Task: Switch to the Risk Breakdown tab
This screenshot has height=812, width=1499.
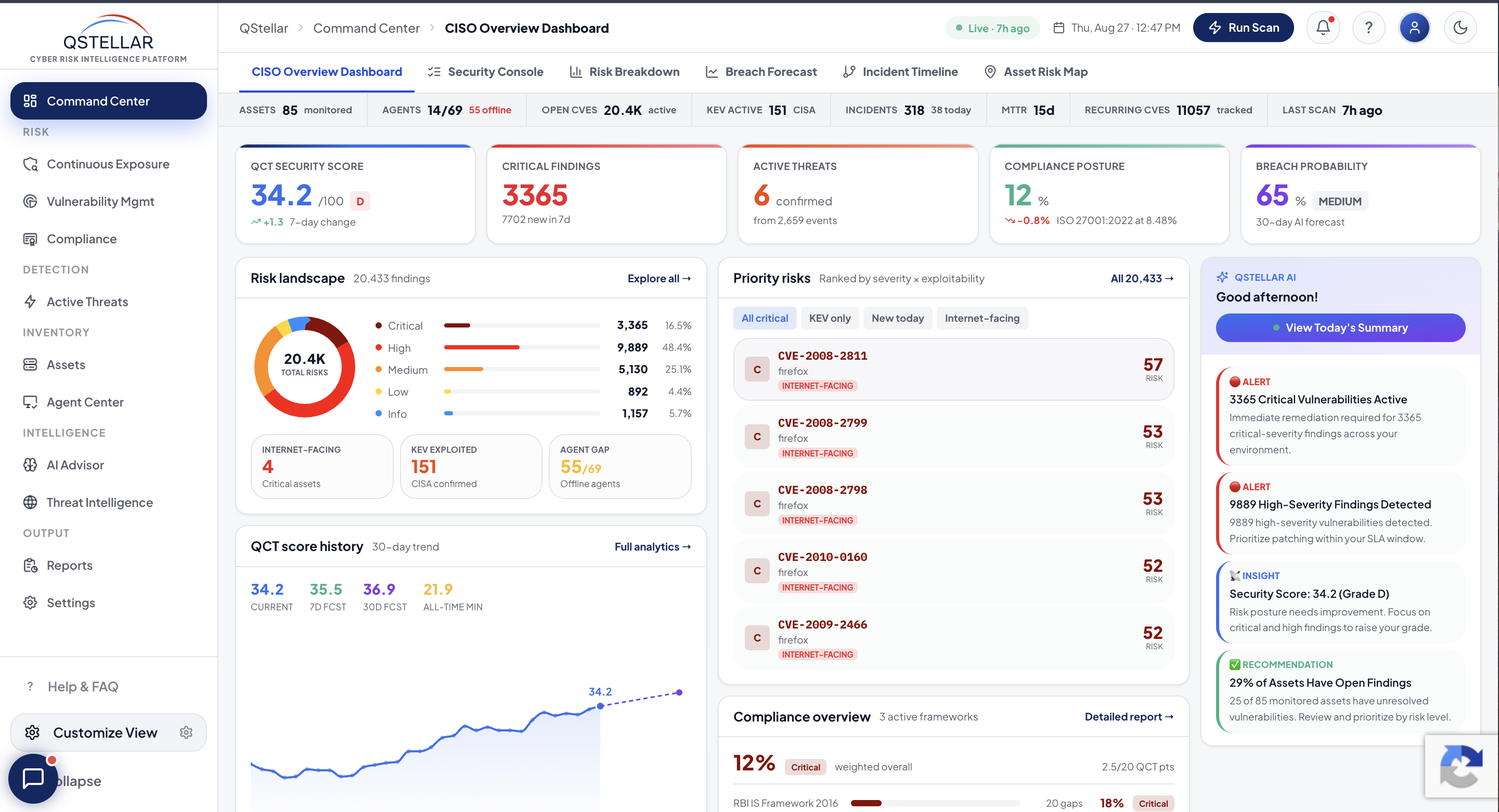Action: click(x=624, y=72)
